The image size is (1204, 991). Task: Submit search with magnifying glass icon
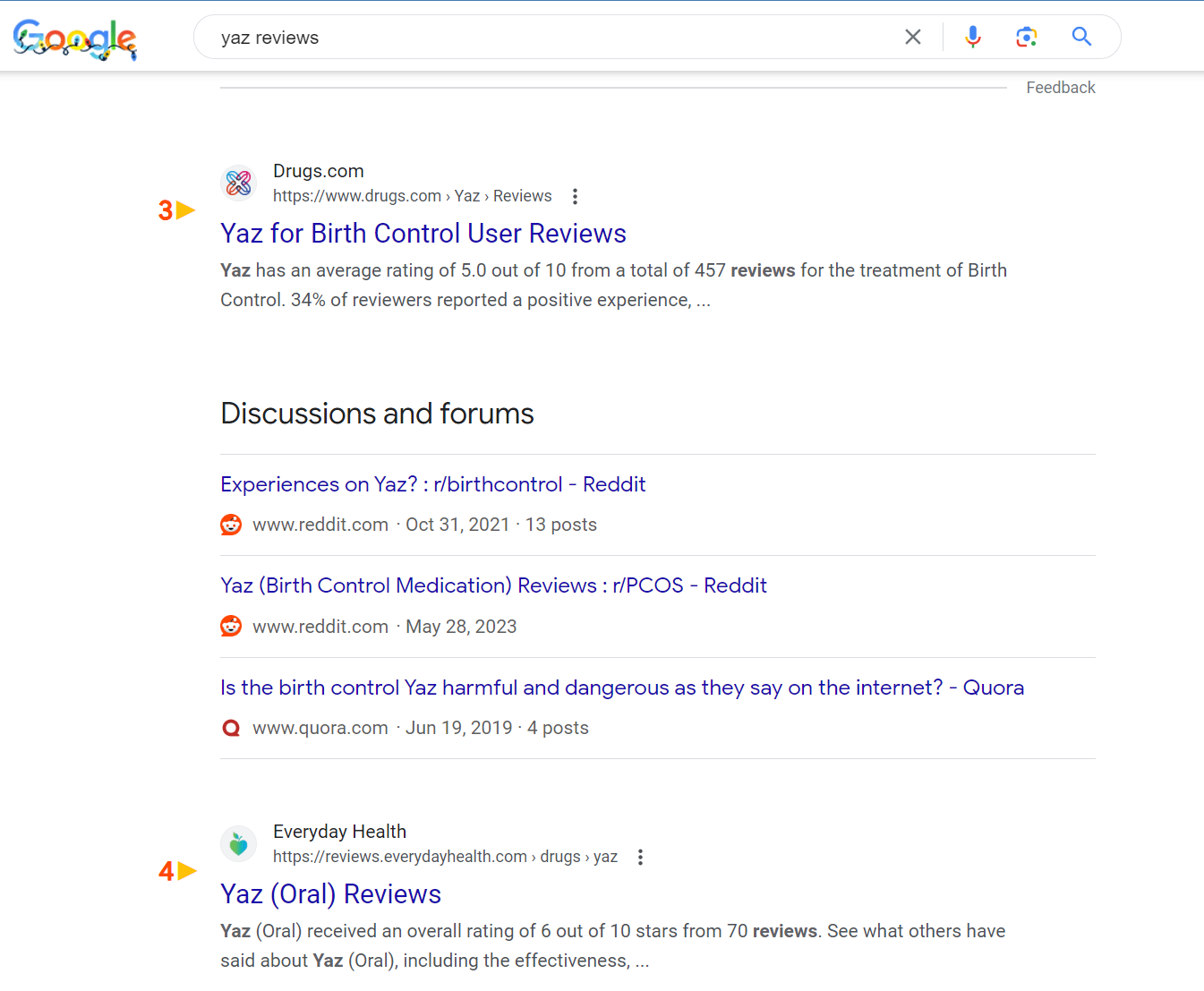(x=1081, y=37)
